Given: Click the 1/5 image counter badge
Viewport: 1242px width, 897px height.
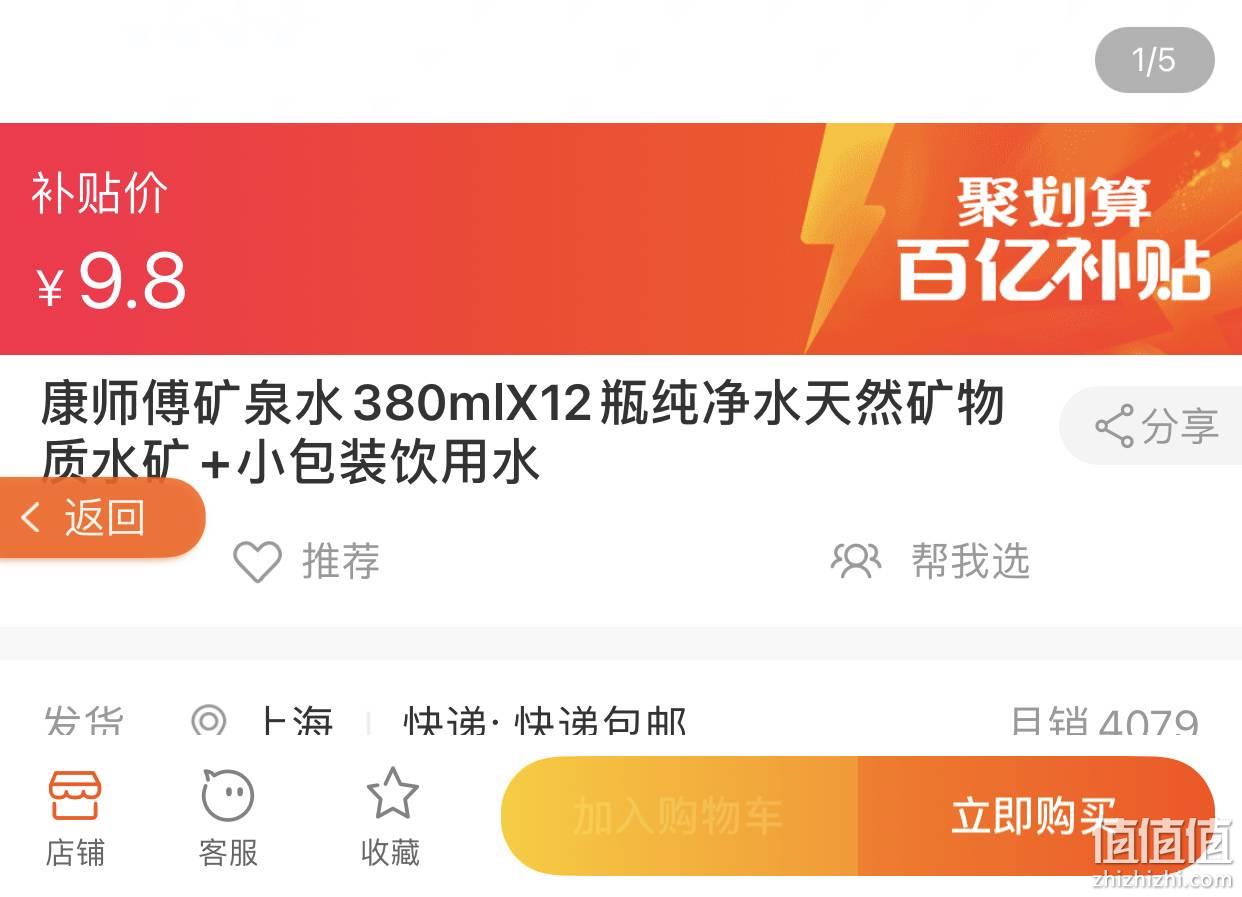Looking at the screenshot, I should [1154, 60].
